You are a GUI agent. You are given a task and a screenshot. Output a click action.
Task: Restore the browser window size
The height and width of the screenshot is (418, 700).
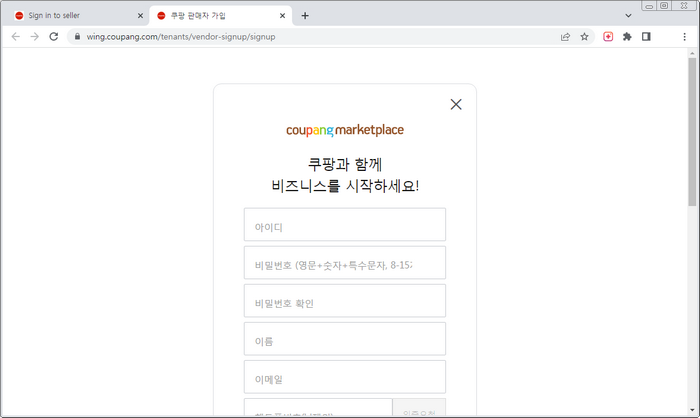click(664, 5)
